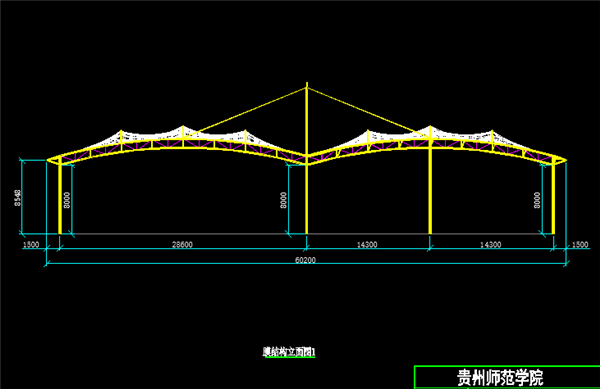Click the 8000 height dimension beside right column
The width and height of the screenshot is (600, 389).
click(x=537, y=200)
